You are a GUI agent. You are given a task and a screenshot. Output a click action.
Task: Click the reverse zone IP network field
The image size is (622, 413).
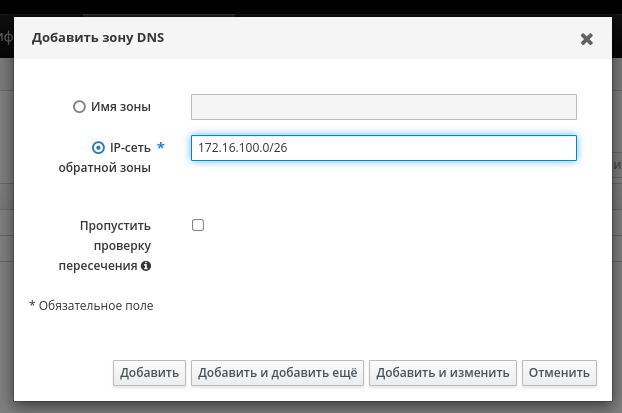(x=384, y=148)
